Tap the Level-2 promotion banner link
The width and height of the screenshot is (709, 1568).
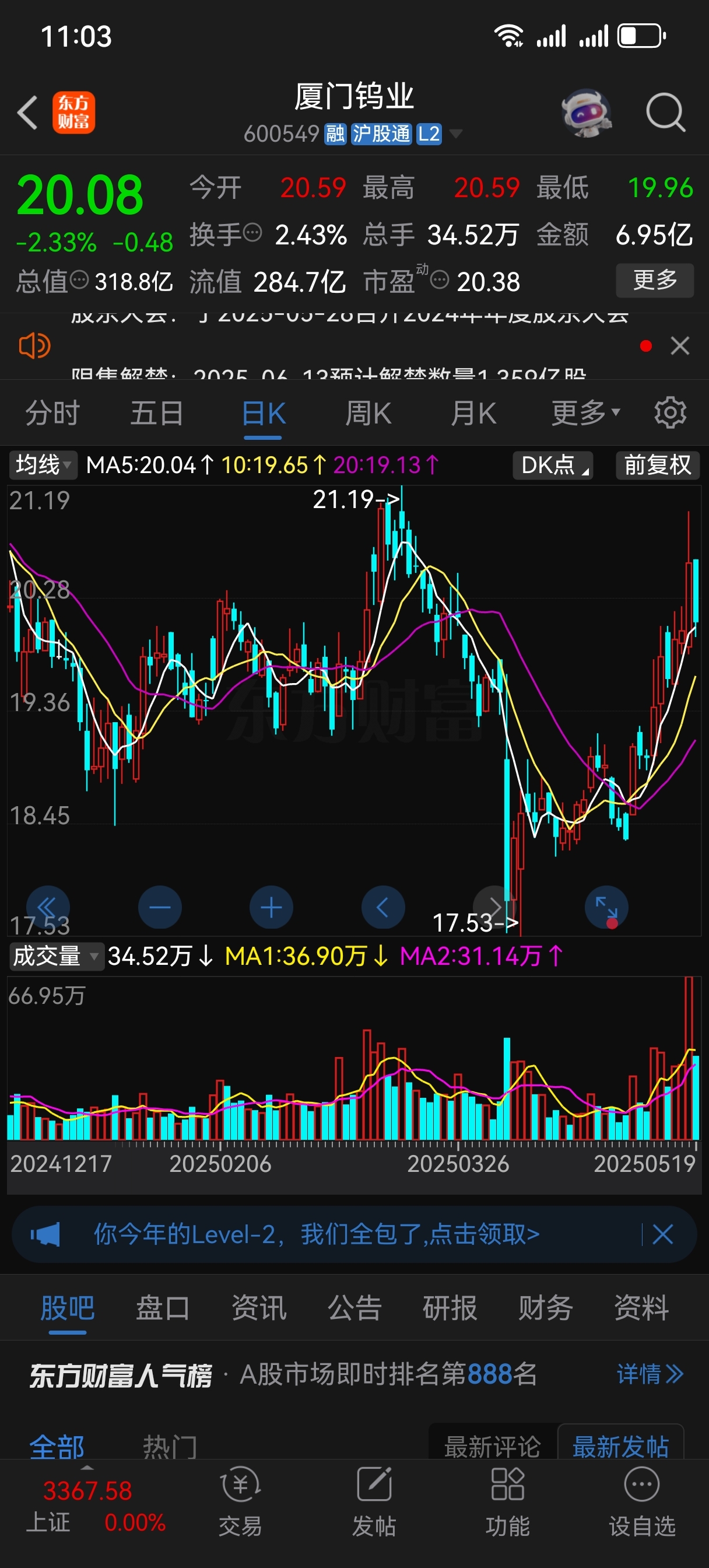317,1234
